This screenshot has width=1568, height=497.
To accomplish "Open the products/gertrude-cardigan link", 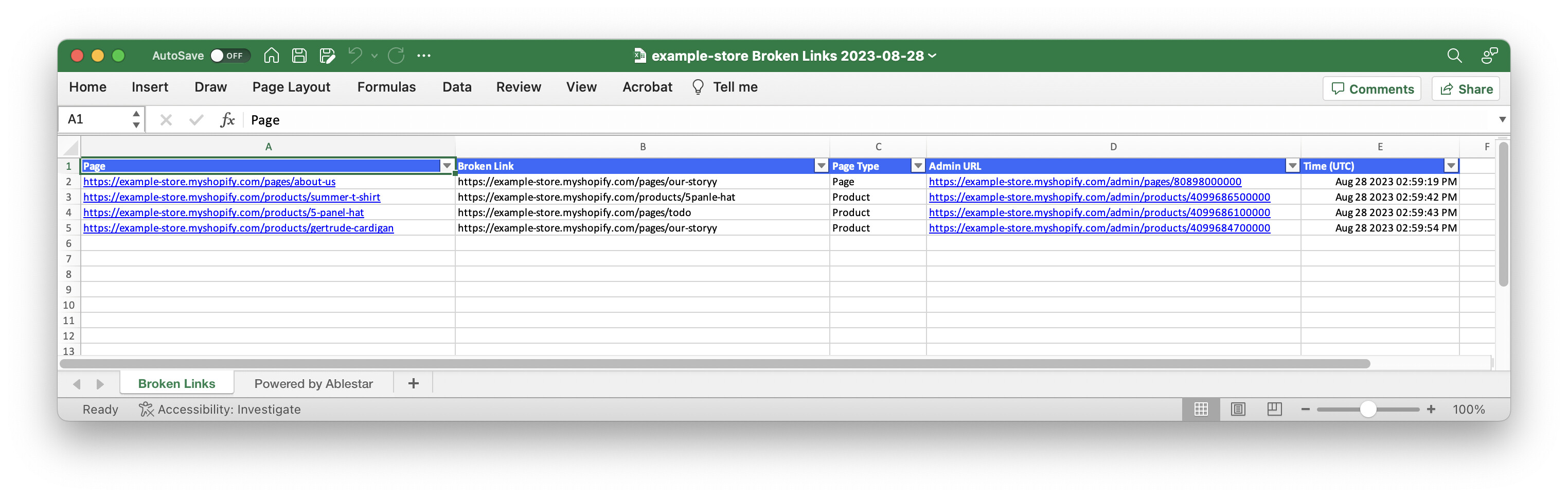I will (239, 228).
